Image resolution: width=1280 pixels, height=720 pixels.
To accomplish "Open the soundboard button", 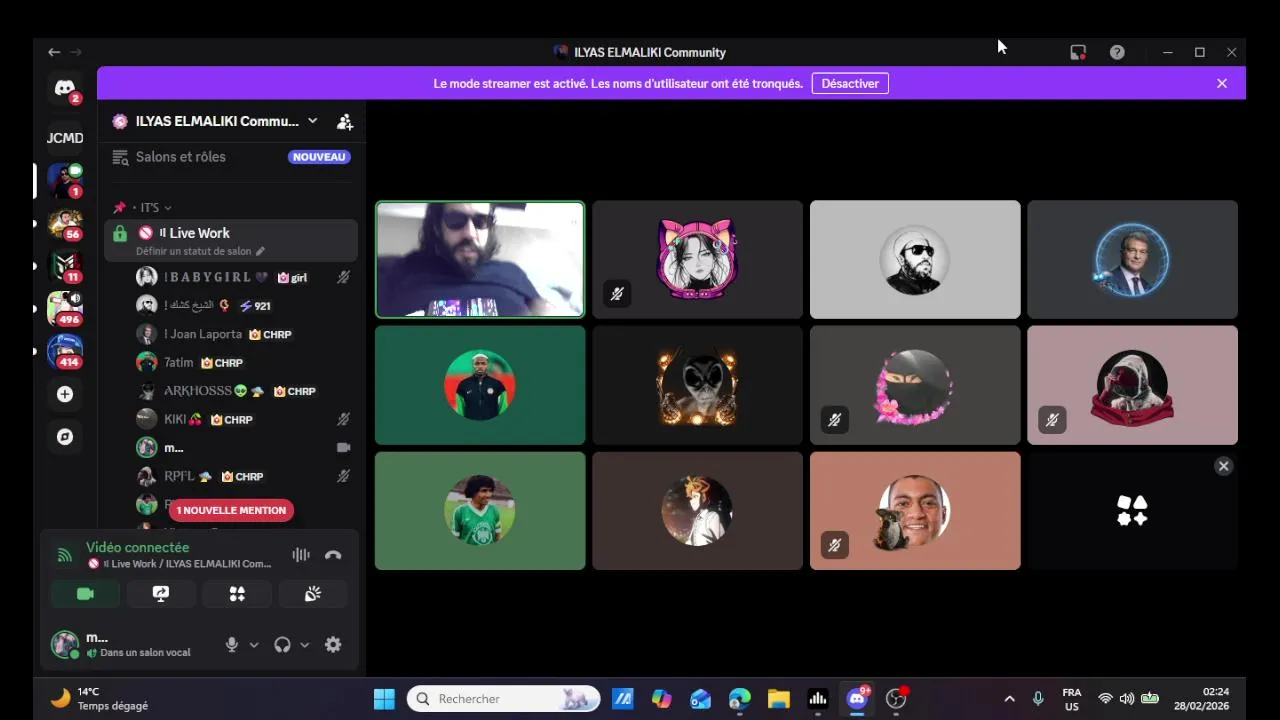I will tap(313, 594).
